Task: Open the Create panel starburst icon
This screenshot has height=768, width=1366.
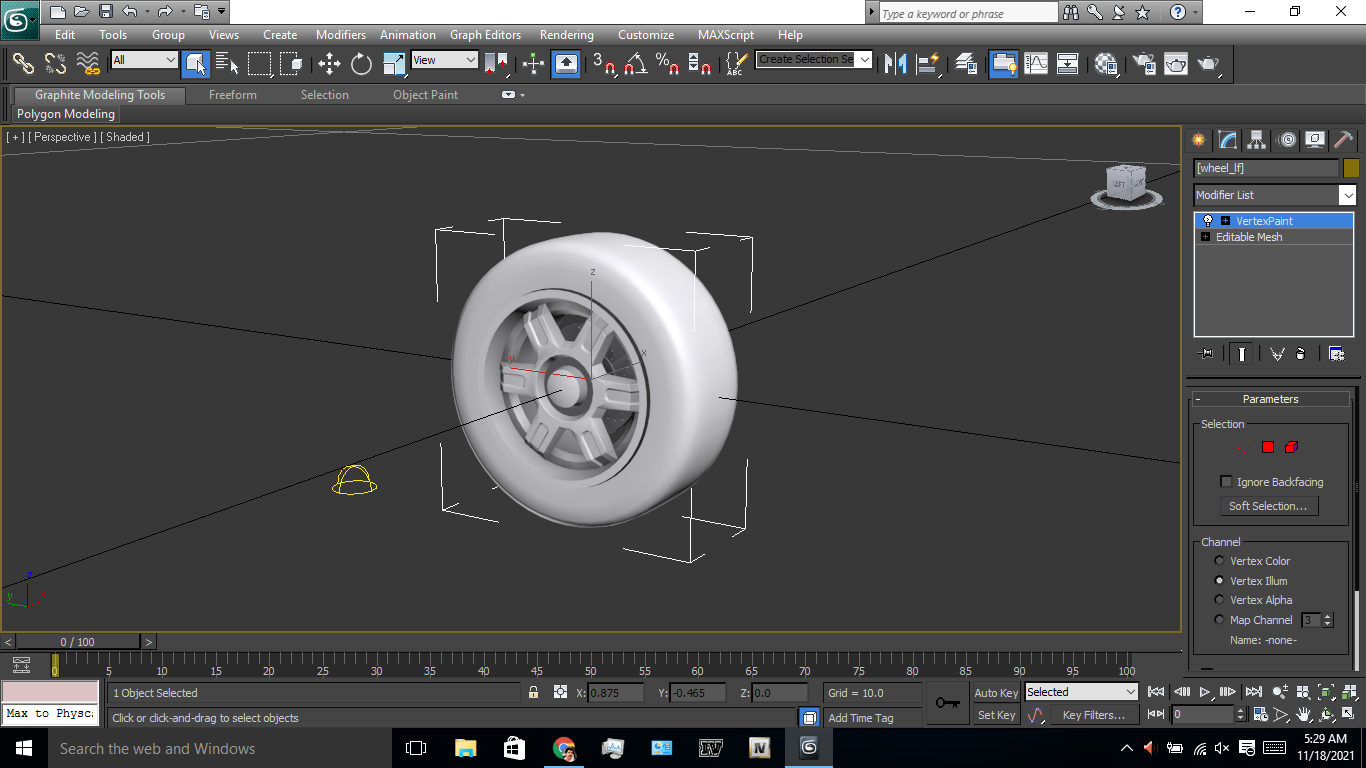Action: [1199, 140]
